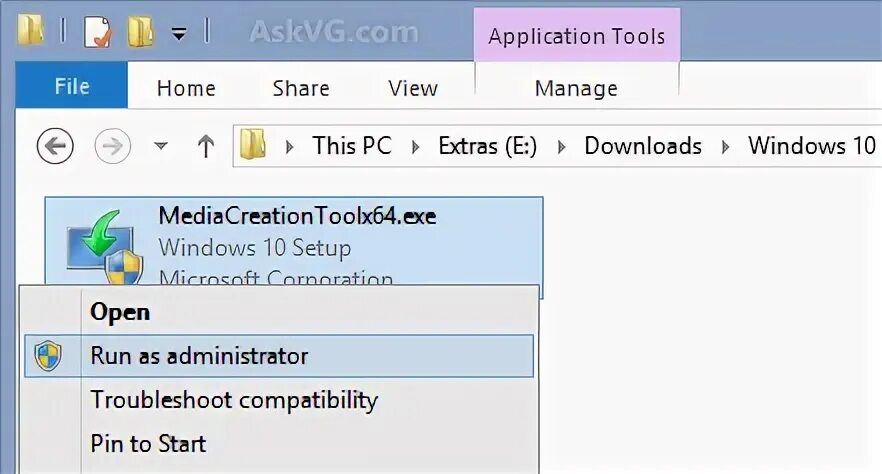Go up one folder level

point(206,147)
